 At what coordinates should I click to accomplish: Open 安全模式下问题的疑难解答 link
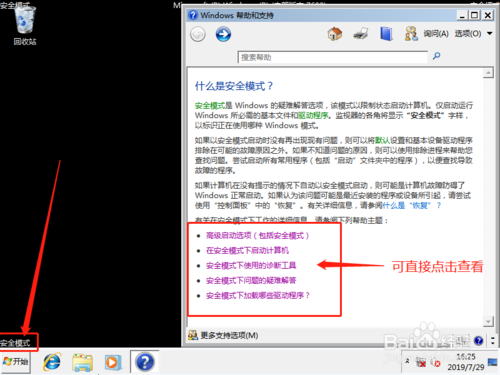point(251,281)
